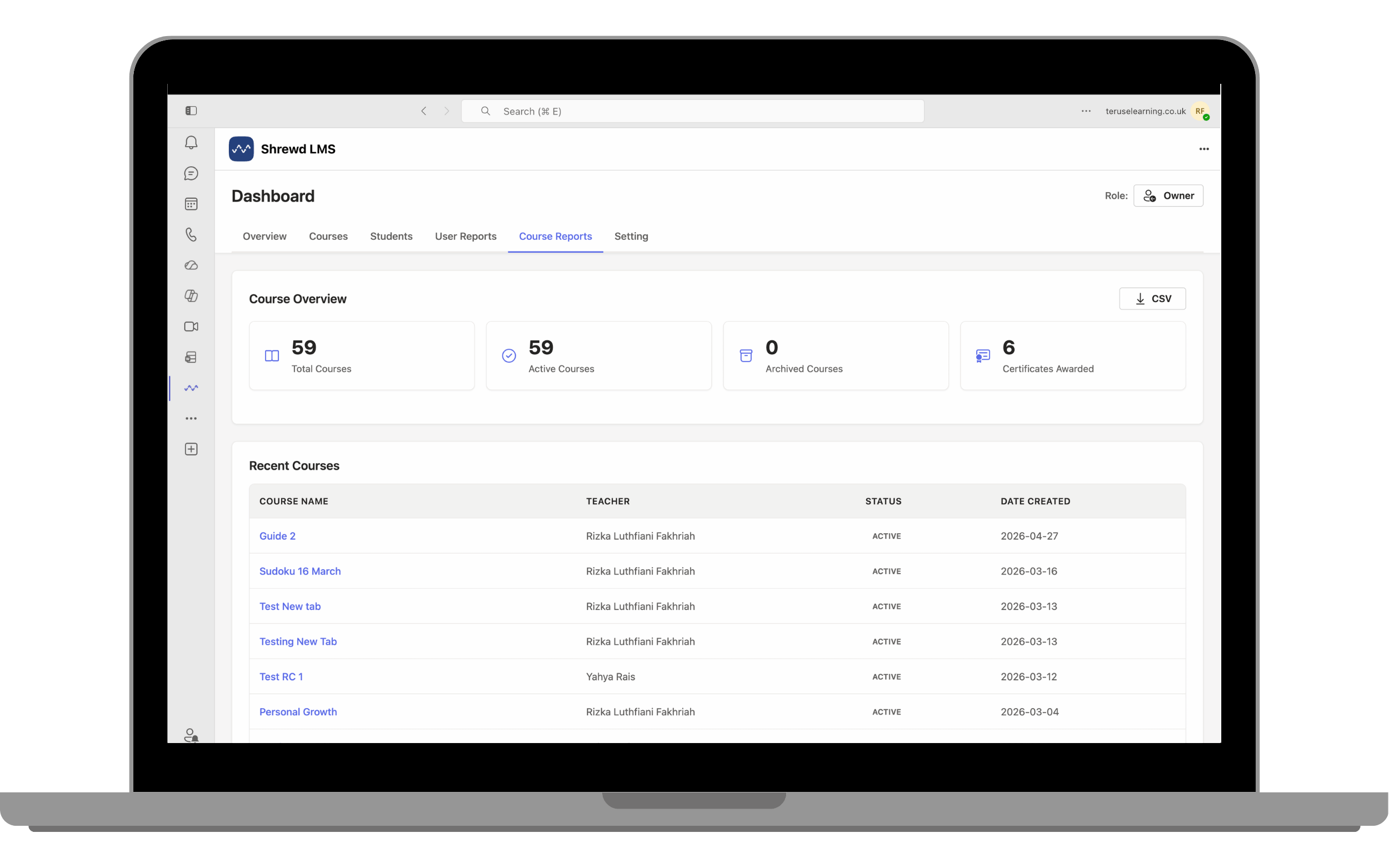
Task: Click the COURSE NAME column header
Action: 294,501
